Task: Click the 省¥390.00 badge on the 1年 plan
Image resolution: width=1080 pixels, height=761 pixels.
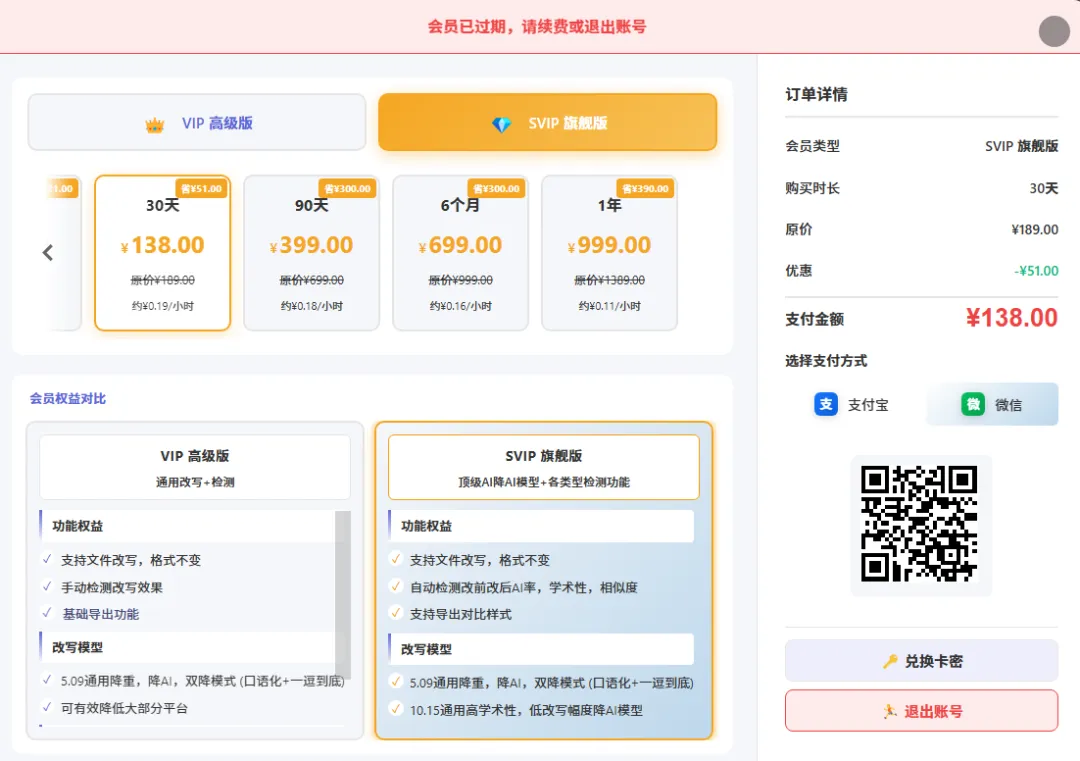Action: pyautogui.click(x=645, y=189)
